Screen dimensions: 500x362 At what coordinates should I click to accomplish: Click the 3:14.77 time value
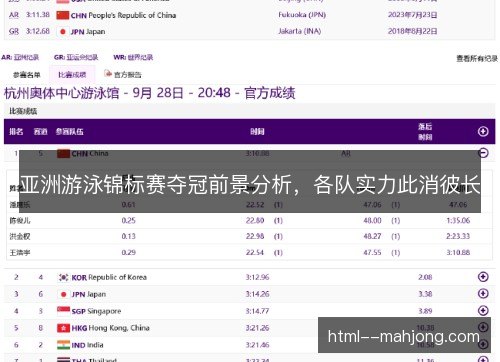tap(257, 311)
